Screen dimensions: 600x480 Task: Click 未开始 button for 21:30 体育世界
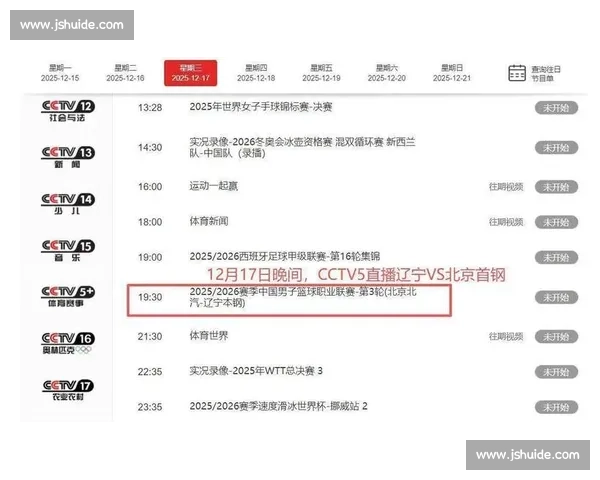tap(556, 337)
